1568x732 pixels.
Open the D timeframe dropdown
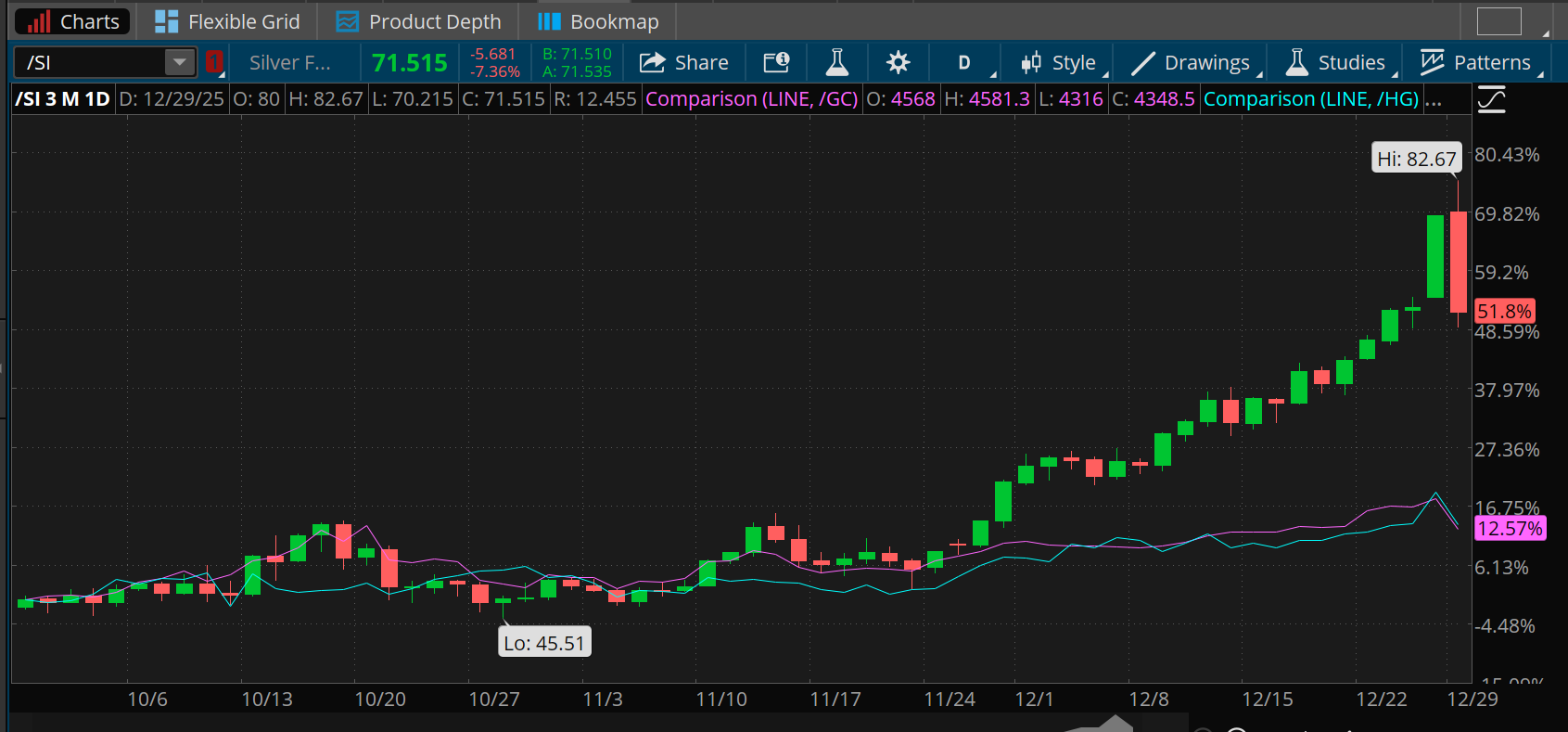[x=965, y=62]
